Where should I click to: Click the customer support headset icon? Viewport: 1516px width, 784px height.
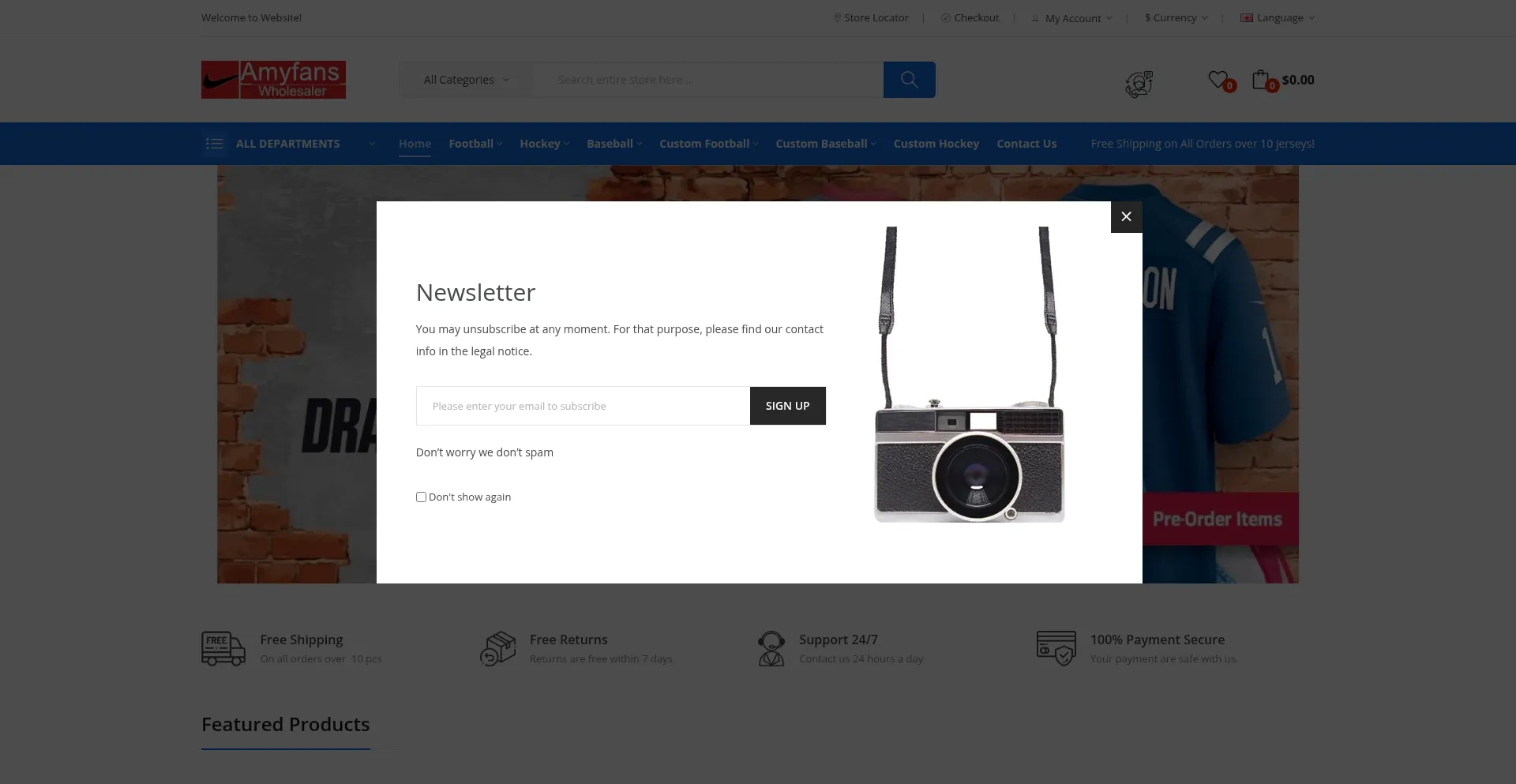[1139, 84]
